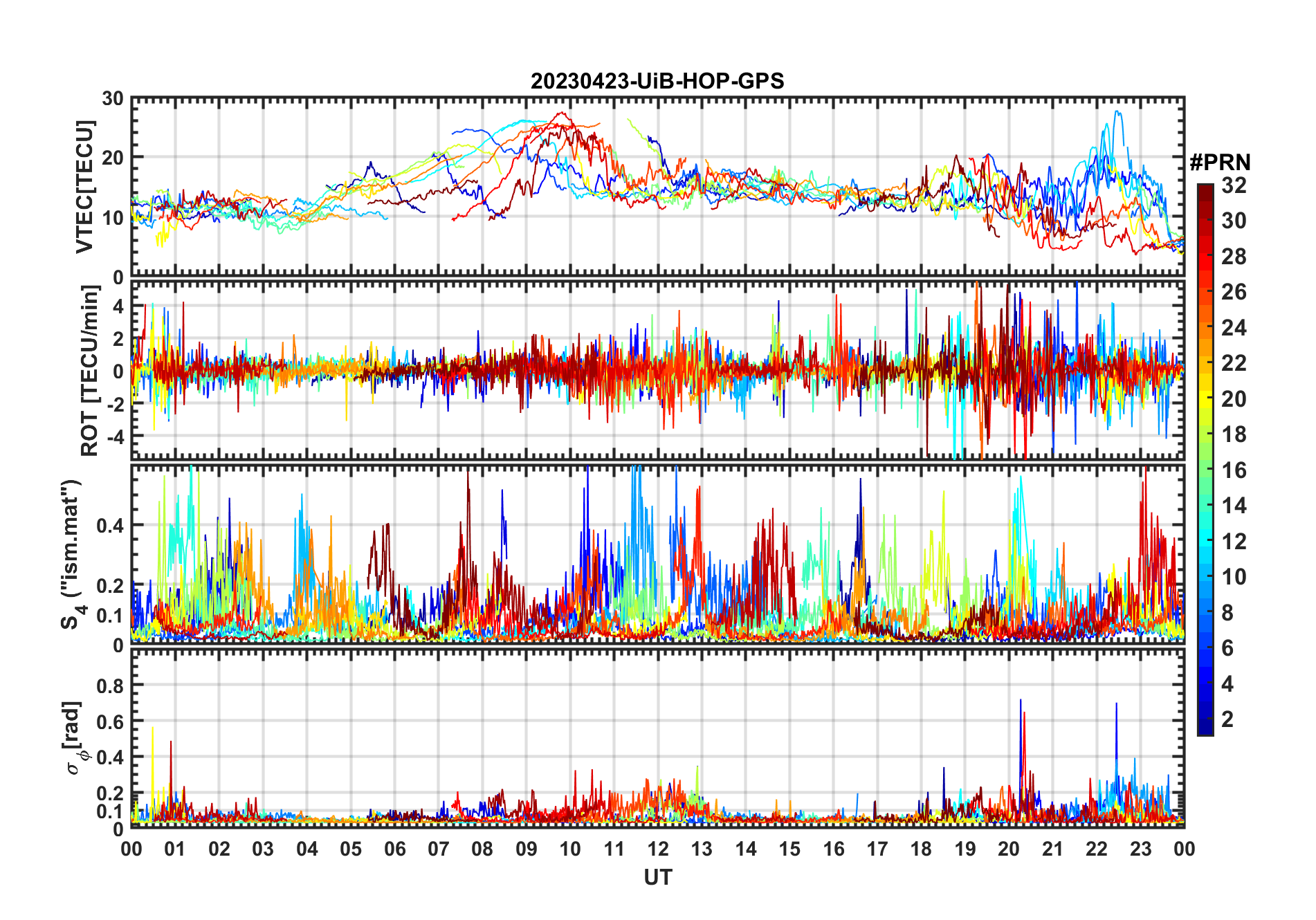Click the plot title 20230423-UiB-HOP-GPS

click(657, 82)
